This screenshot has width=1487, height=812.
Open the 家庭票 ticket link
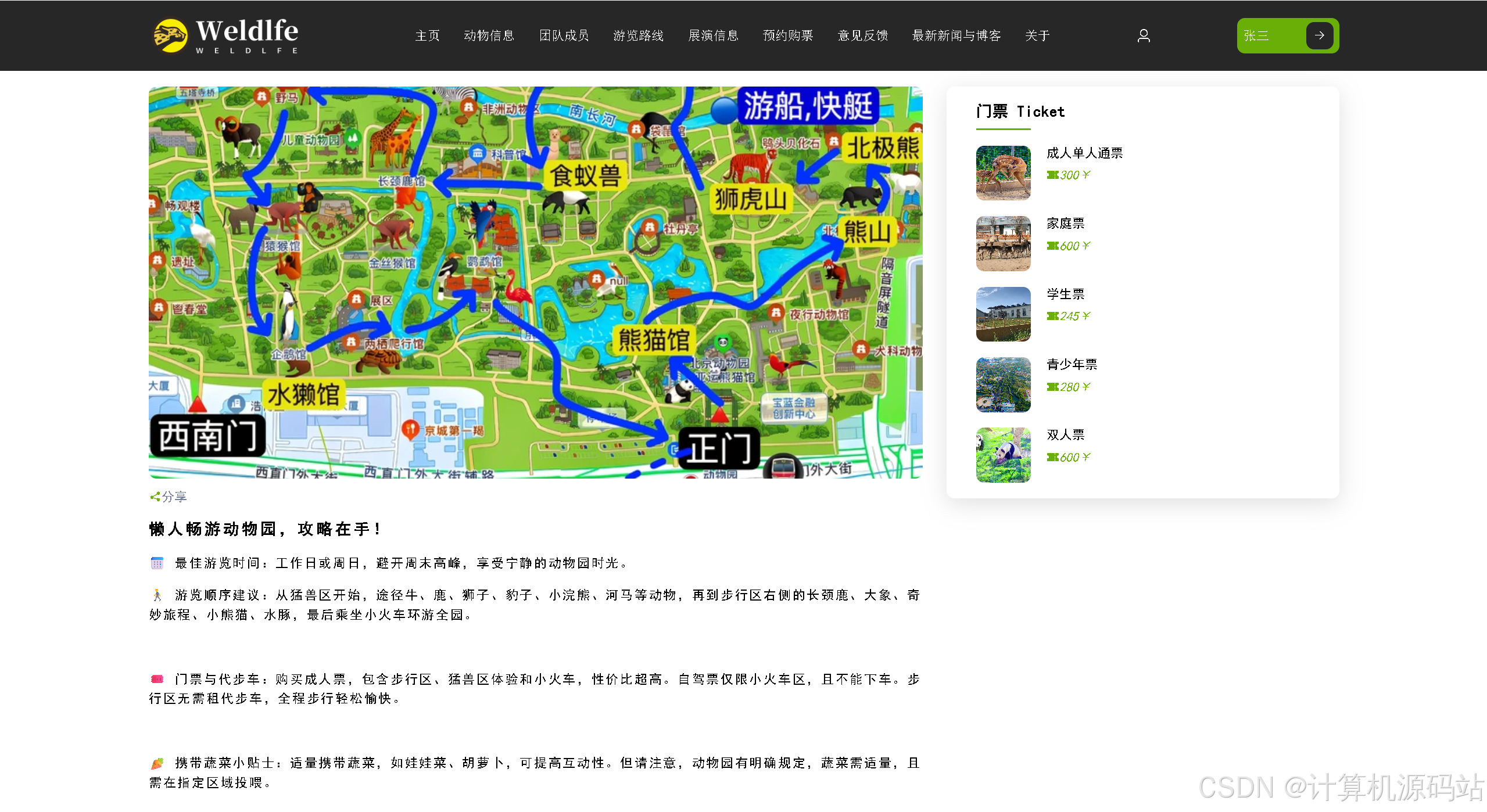pos(1065,223)
